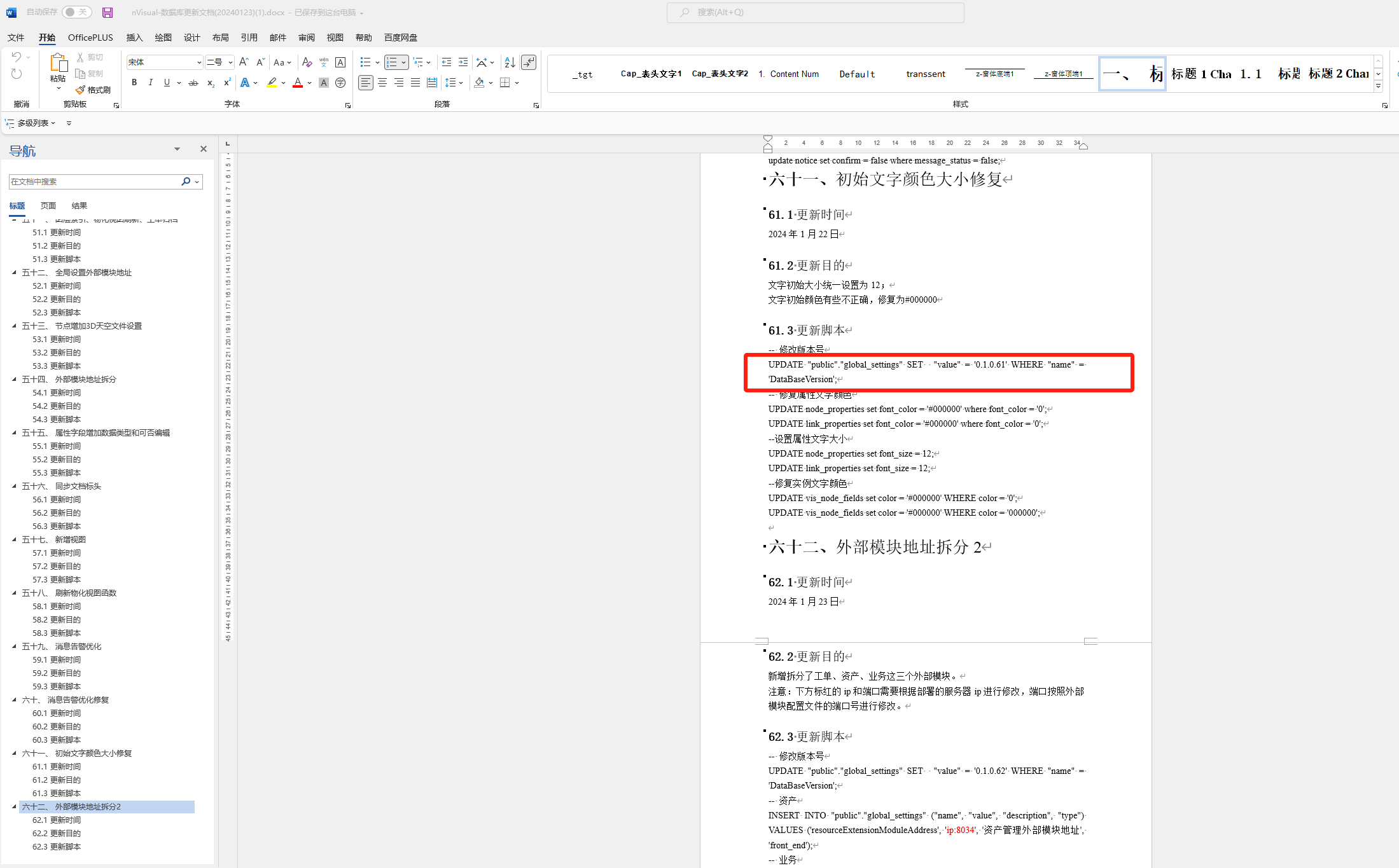Toggle the AutoSave (自动保存) switch
Image resolution: width=1399 pixels, height=868 pixels.
[x=77, y=12]
